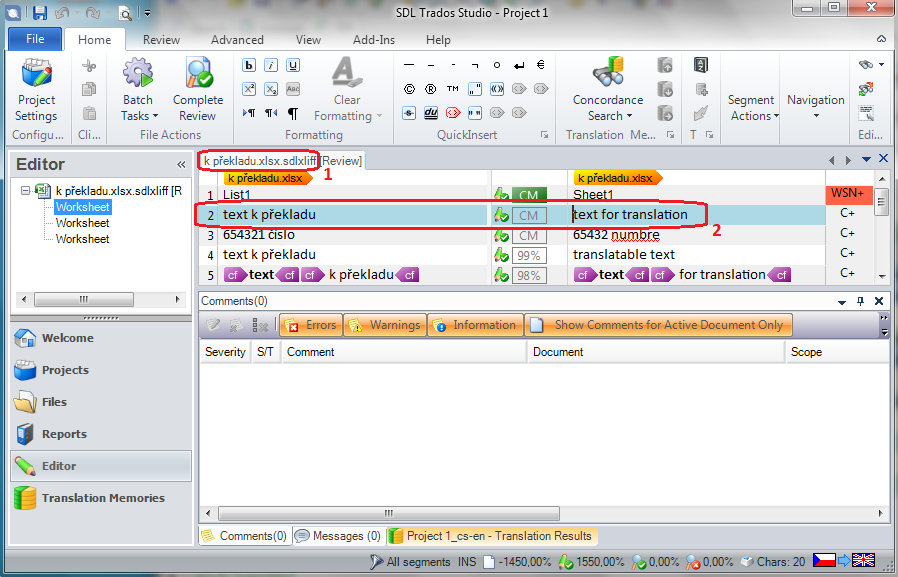Insert TM trademark symbol
Viewport: 898px width, 577px height.
coord(452,89)
